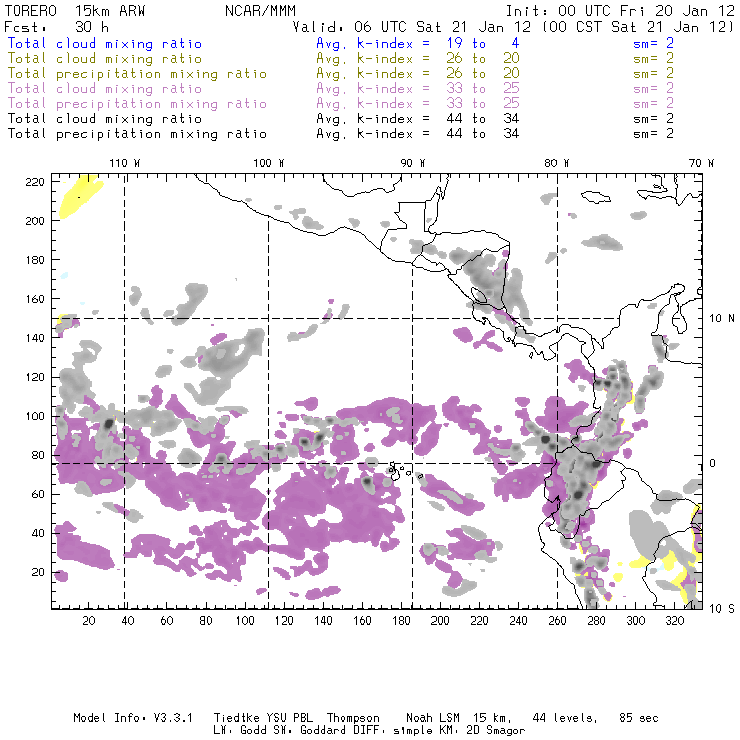Image resolution: width=740 pixels, height=740 pixels.
Task: Select the x-axis tick label '300'
Action: (635, 621)
